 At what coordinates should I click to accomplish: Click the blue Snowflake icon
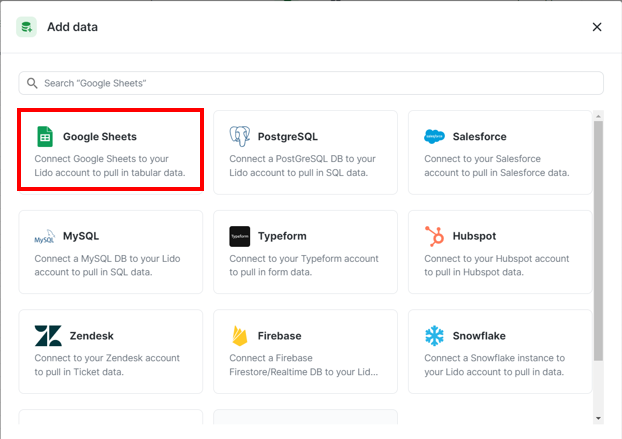(434, 336)
